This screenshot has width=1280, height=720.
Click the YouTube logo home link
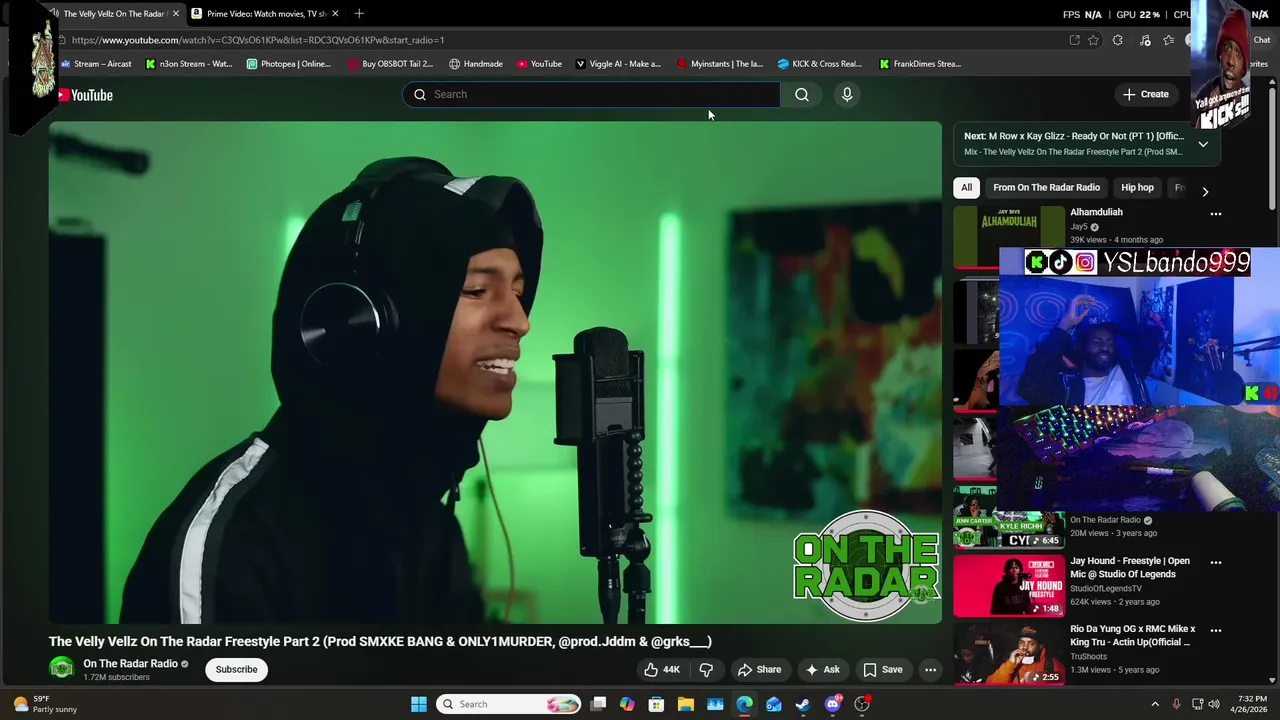[85, 95]
